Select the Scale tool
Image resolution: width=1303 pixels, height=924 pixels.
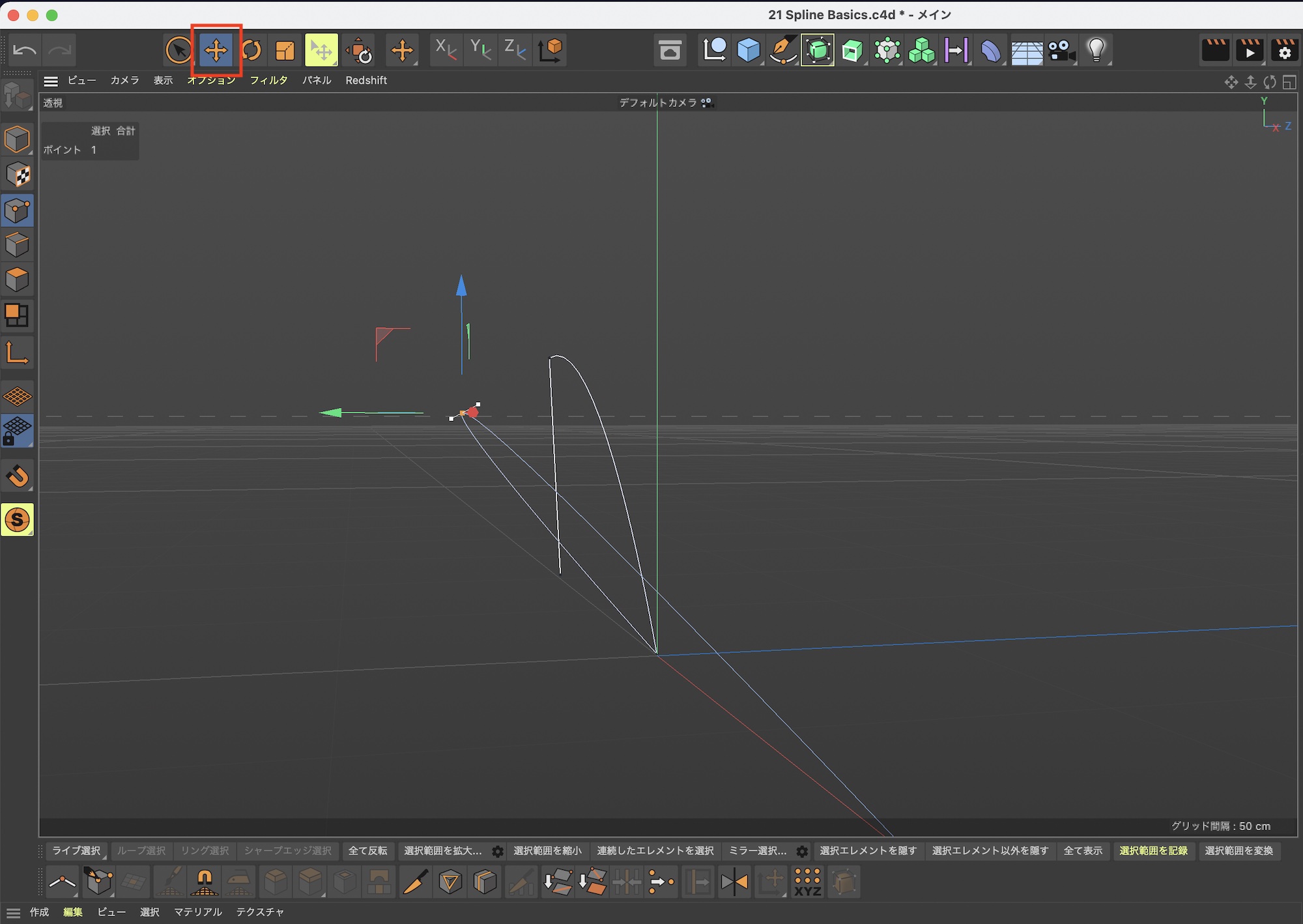point(285,50)
